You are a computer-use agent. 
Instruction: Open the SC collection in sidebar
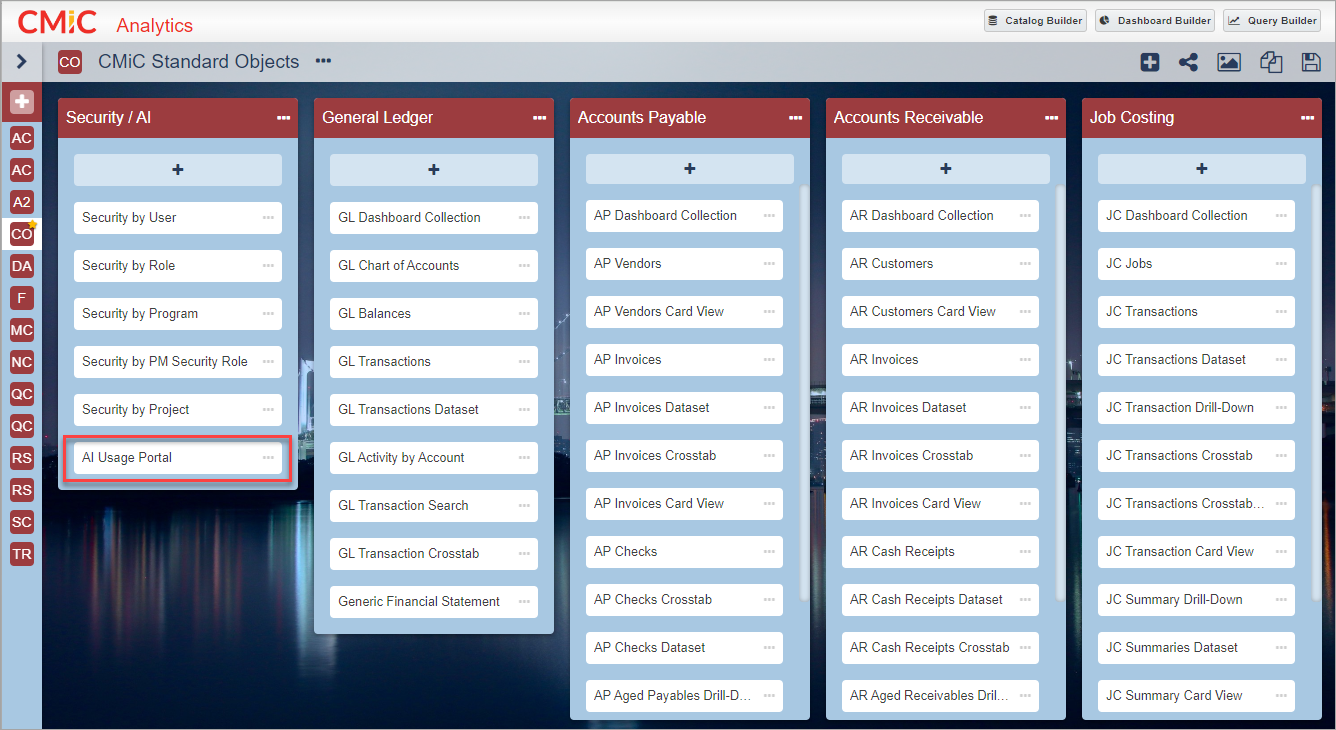coord(22,522)
